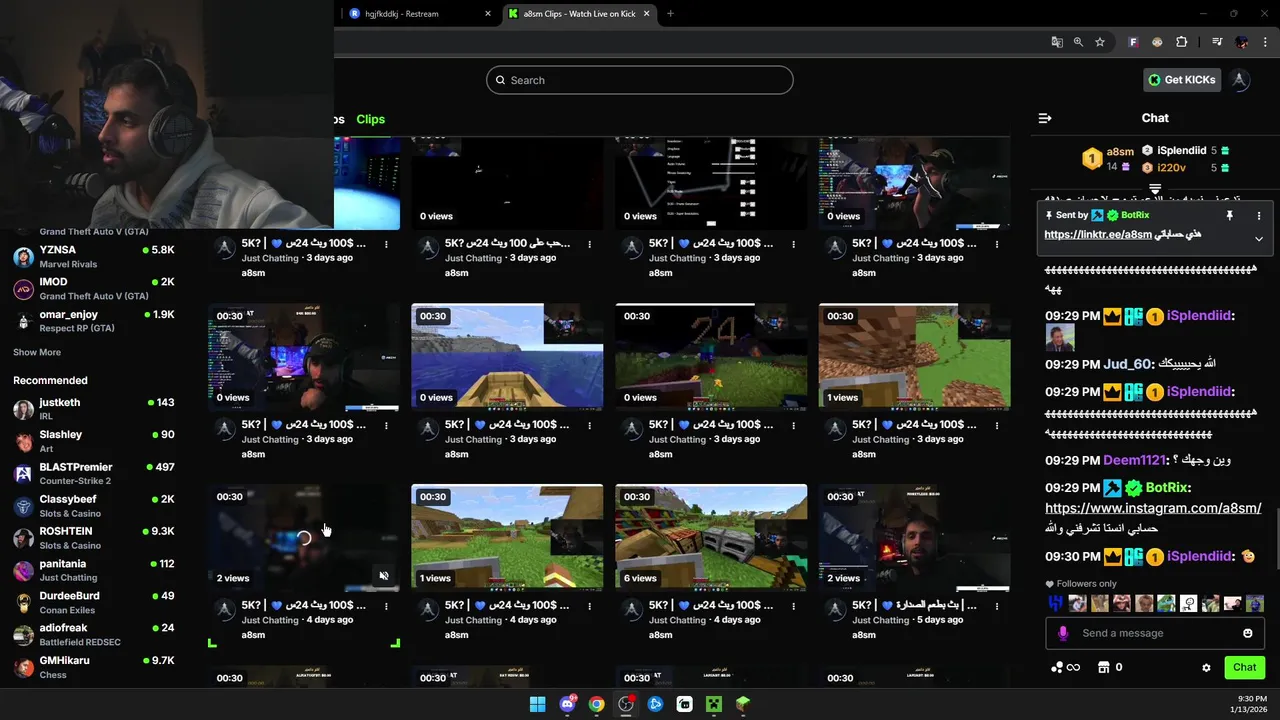Image resolution: width=1280 pixels, height=720 pixels.
Task: Open recommended channel GMHikaru
Action: (94, 667)
